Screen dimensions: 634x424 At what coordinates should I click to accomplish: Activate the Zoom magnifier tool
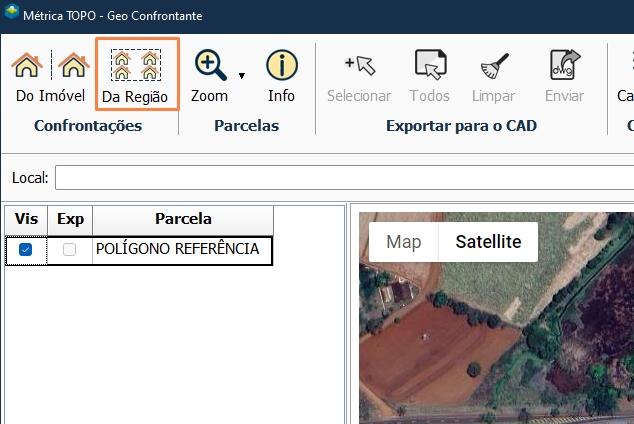(x=210, y=65)
